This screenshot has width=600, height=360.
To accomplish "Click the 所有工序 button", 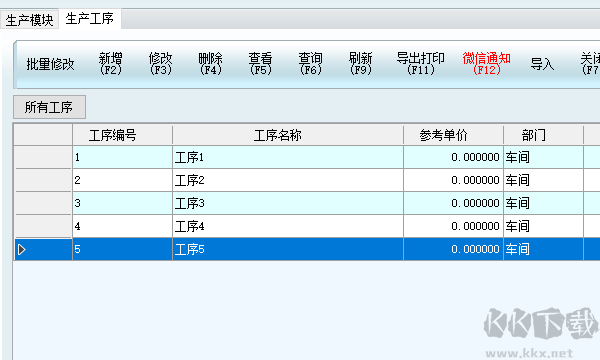I will point(49,107).
